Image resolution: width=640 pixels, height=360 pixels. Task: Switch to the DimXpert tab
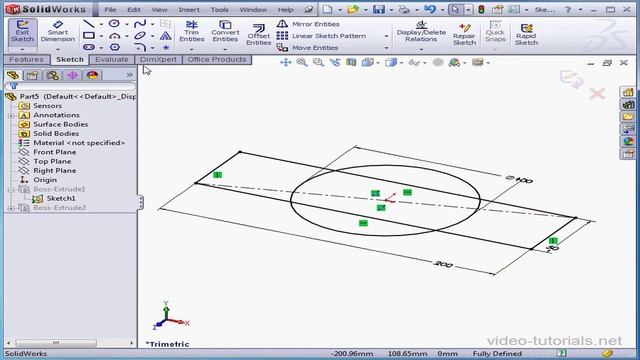point(158,60)
